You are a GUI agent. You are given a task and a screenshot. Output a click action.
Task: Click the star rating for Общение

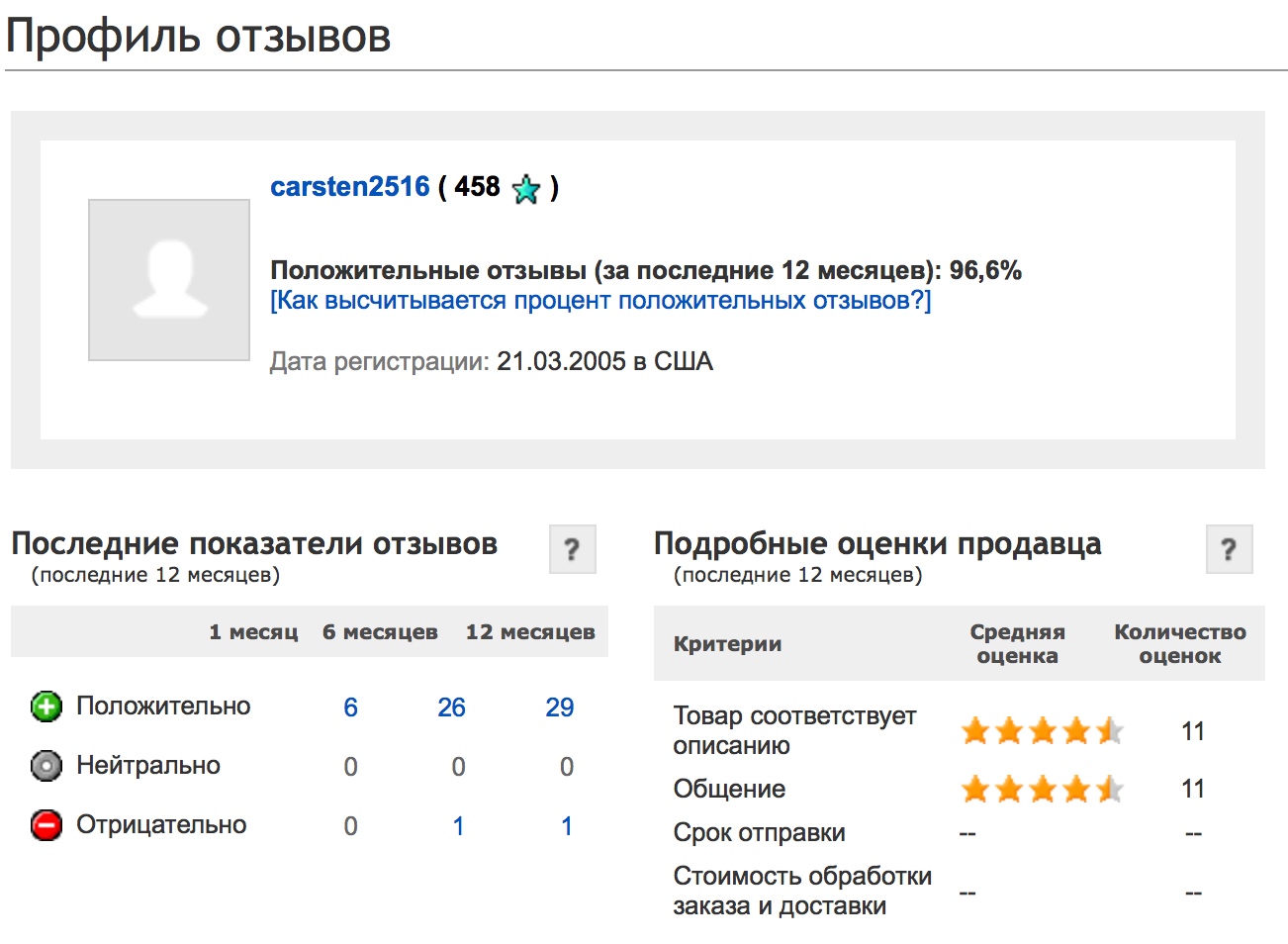[1042, 789]
